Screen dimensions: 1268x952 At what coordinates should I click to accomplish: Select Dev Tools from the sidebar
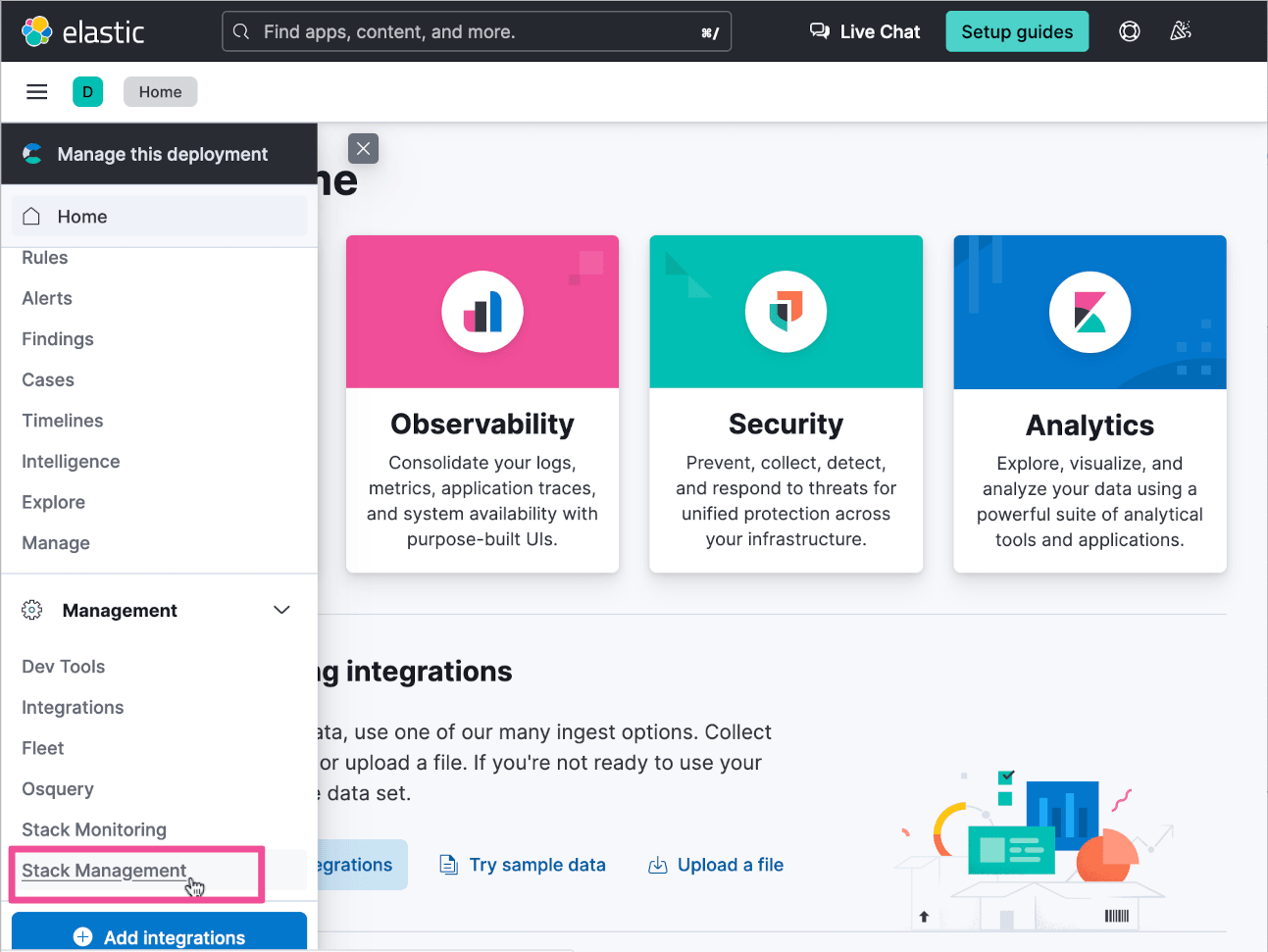64,667
